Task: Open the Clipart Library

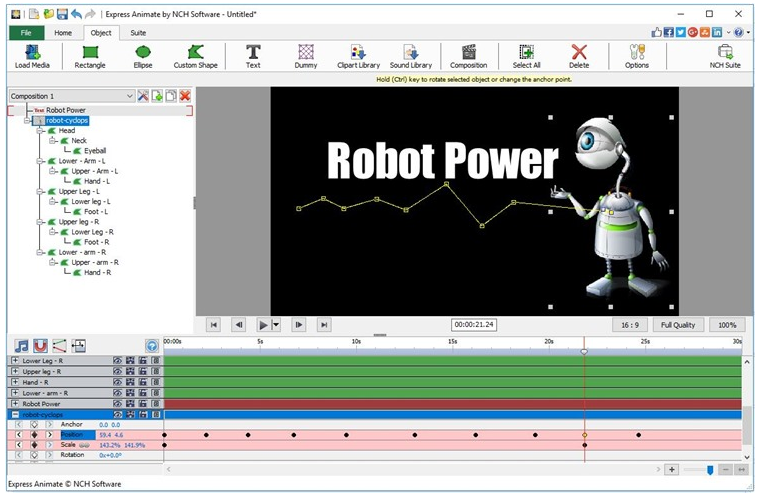Action: coord(357,56)
